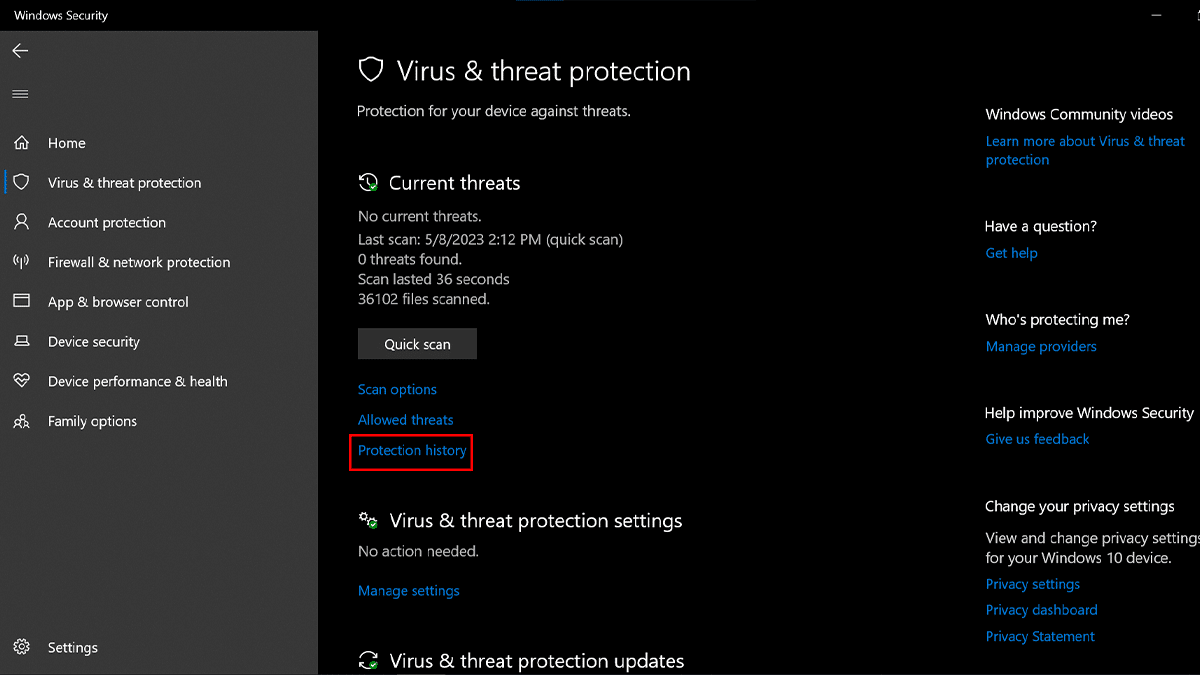Click the Firewall network signal icon
The width and height of the screenshot is (1200, 675).
[x=21, y=262]
